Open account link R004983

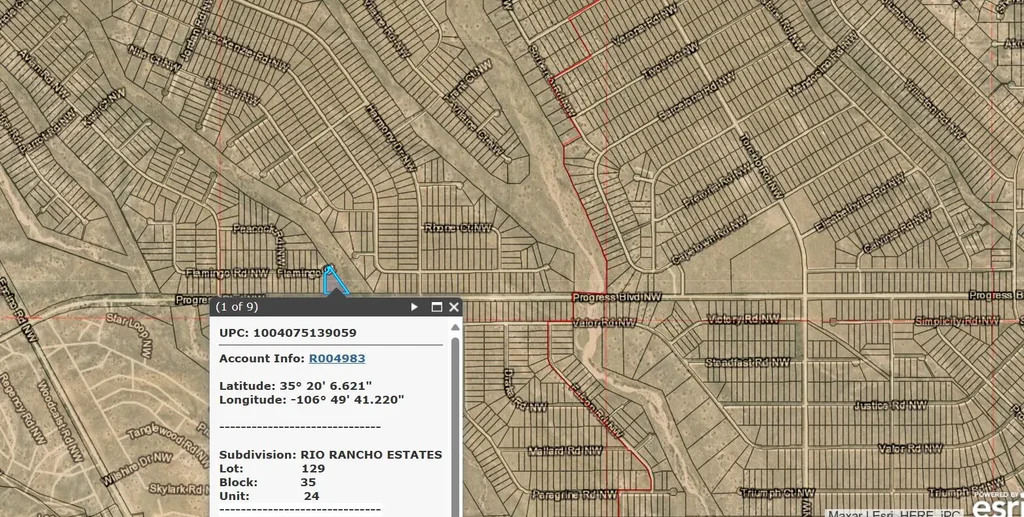click(x=336, y=358)
